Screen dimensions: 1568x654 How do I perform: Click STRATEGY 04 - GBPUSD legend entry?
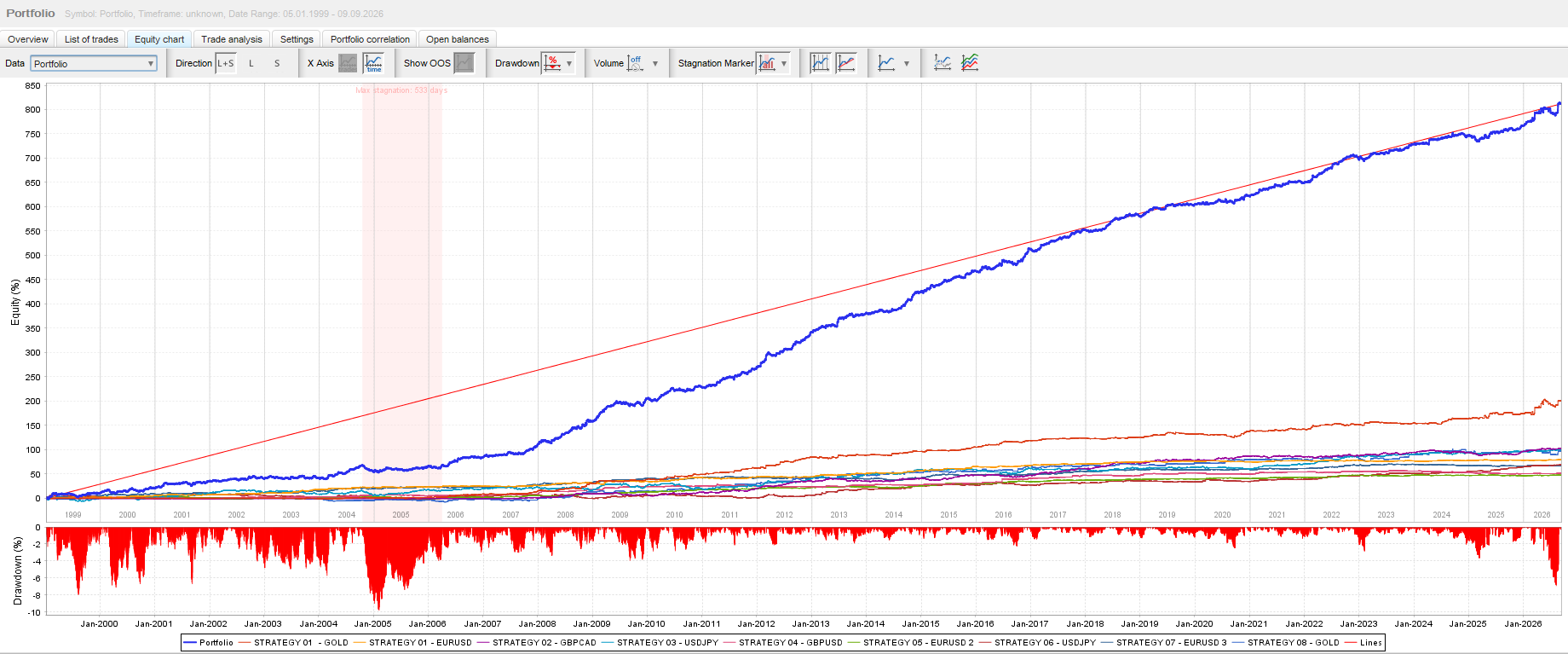[783, 643]
